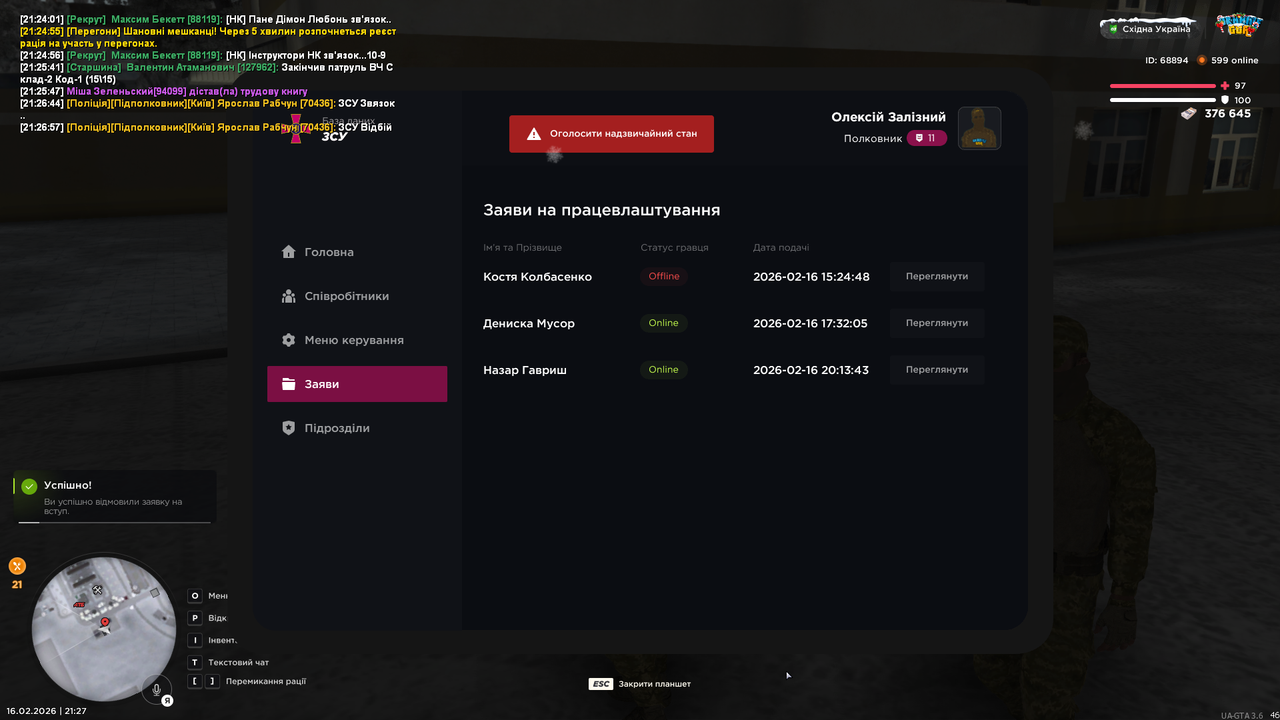This screenshot has width=1280, height=720.
Task: Select the Заяви menu item
Action: 357,384
